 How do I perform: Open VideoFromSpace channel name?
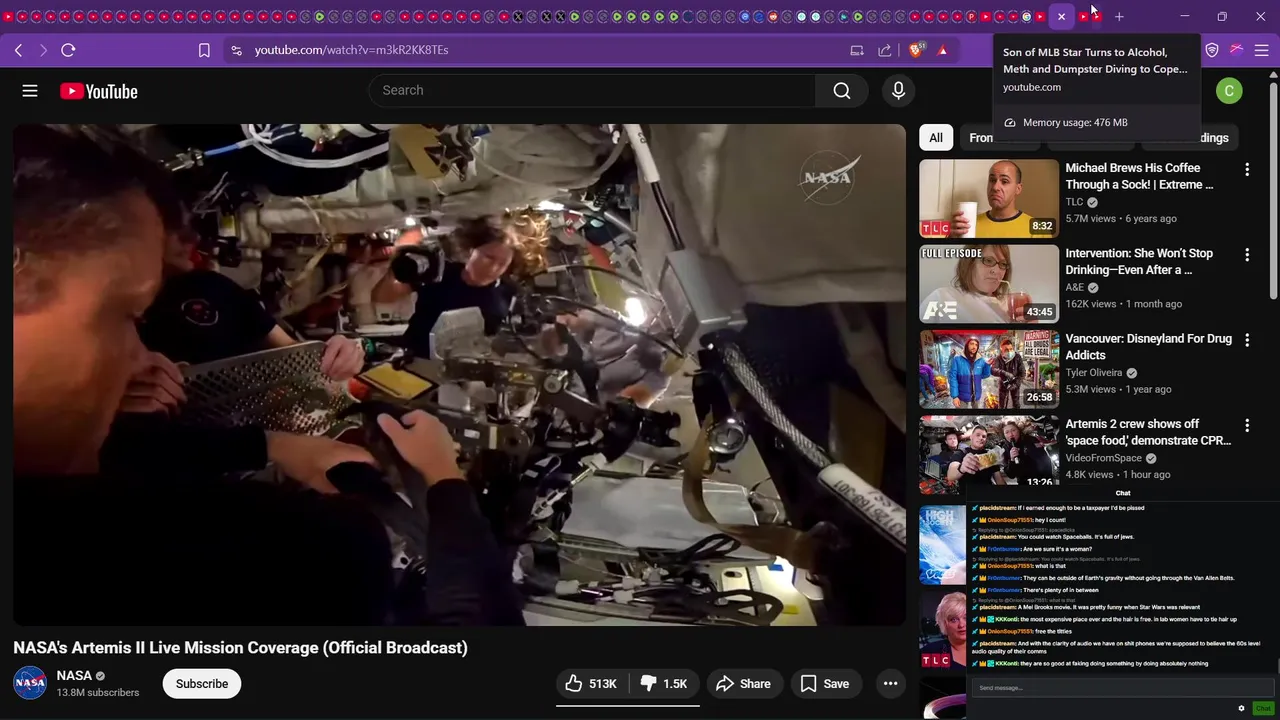click(x=1103, y=458)
